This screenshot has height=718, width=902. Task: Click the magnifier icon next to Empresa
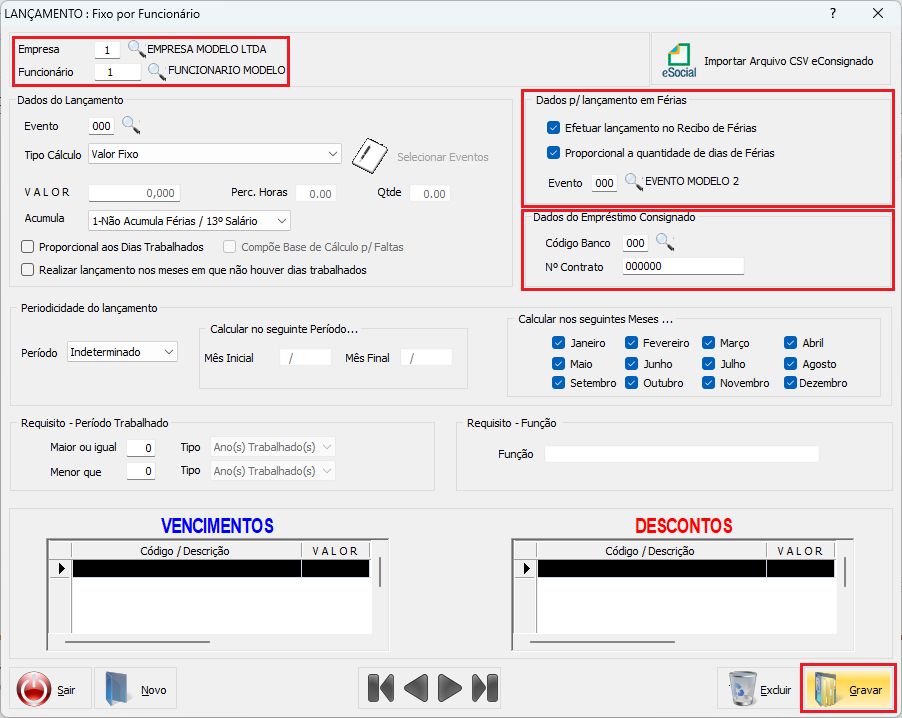[x=136, y=48]
